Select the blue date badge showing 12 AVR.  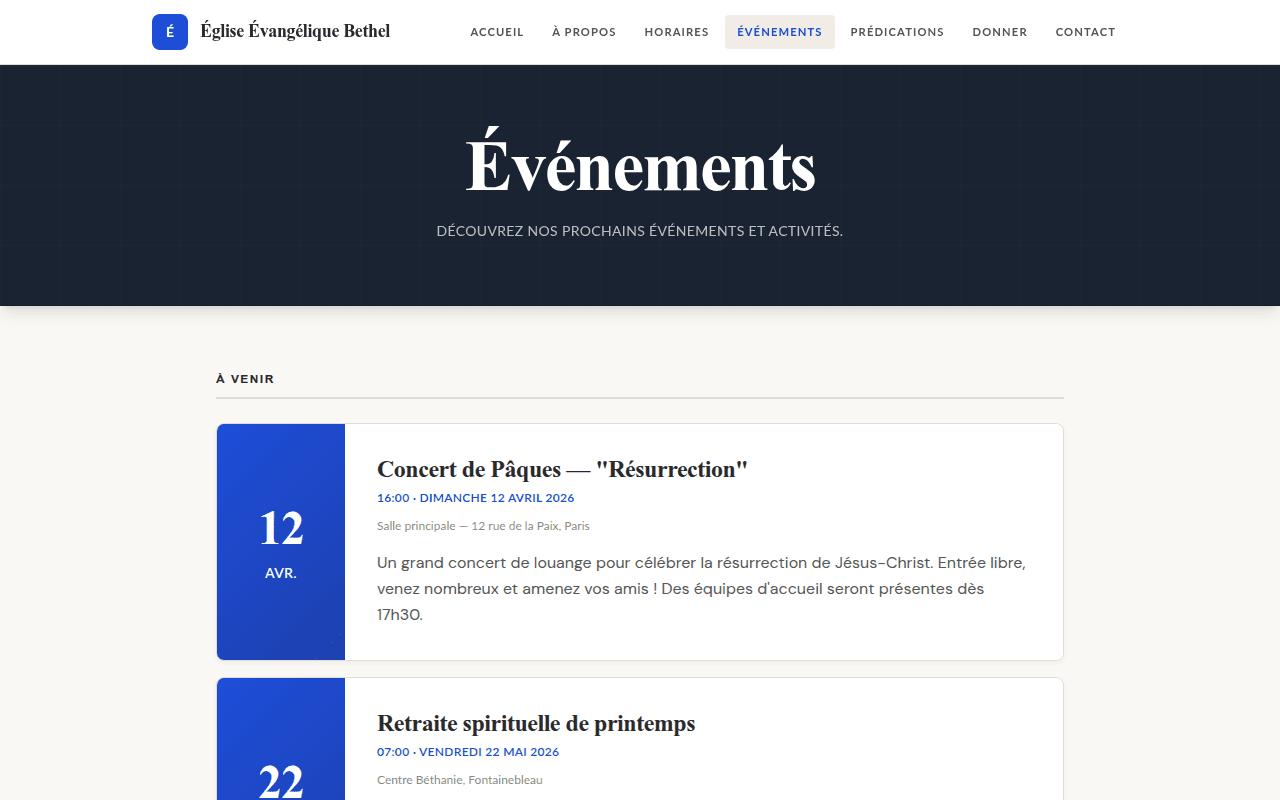point(281,541)
